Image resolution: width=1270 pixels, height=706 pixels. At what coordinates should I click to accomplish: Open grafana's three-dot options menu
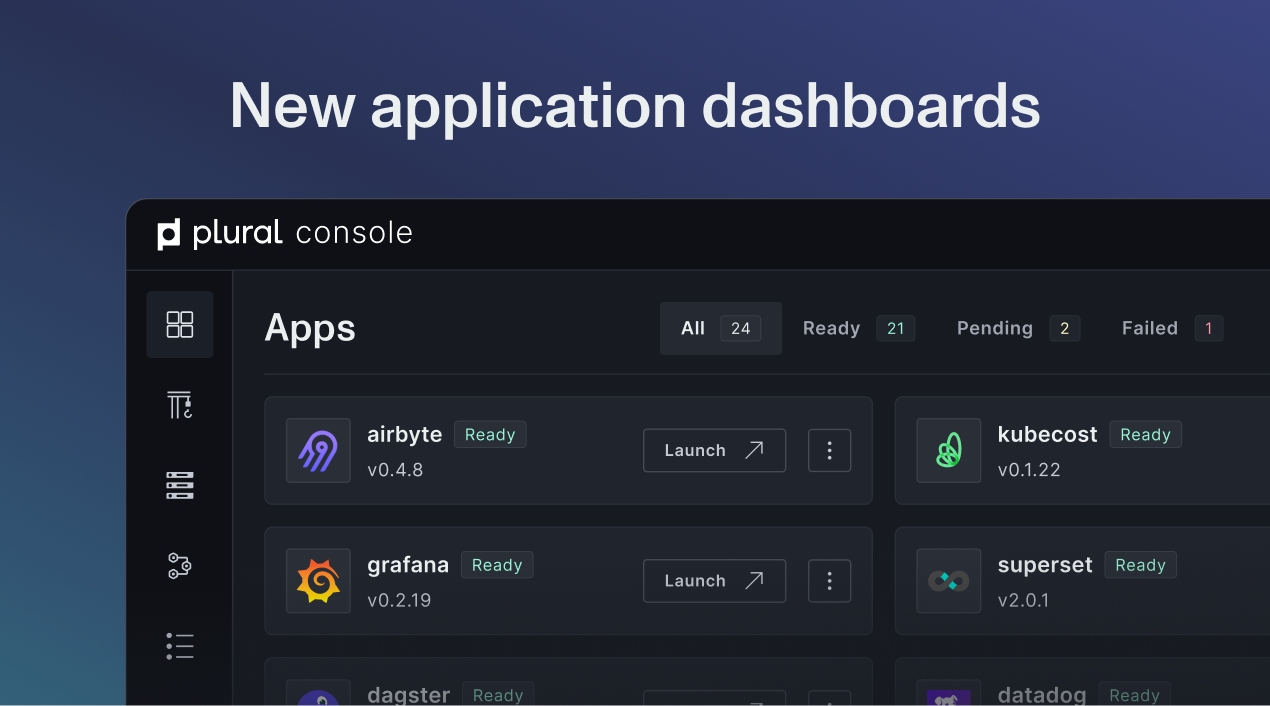829,581
